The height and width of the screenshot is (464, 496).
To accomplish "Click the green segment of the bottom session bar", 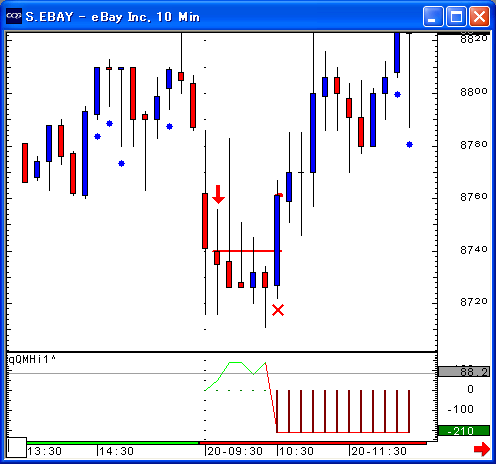I will click(113, 443).
